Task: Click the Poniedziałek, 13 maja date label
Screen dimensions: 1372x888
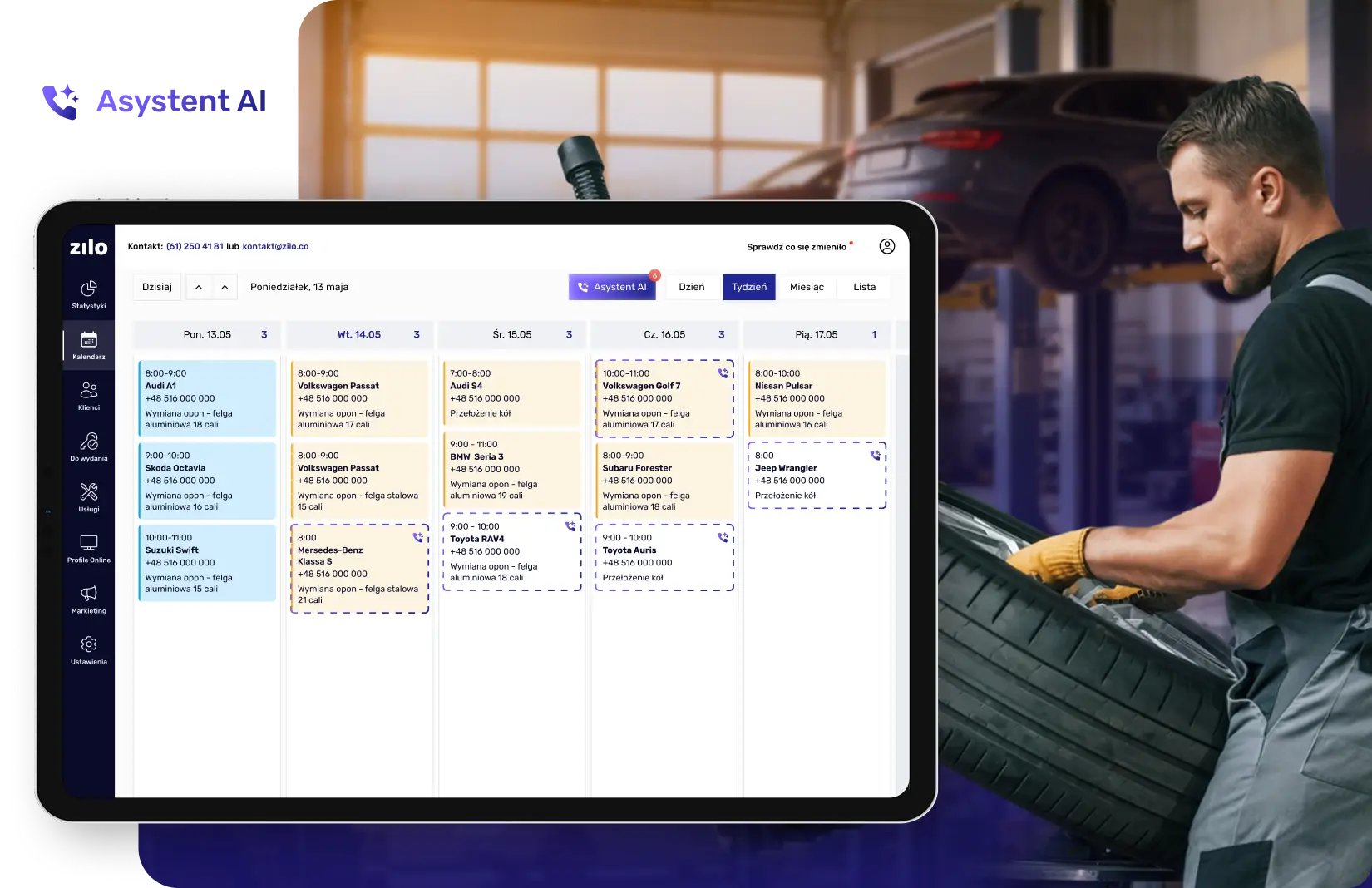Action: (299, 287)
